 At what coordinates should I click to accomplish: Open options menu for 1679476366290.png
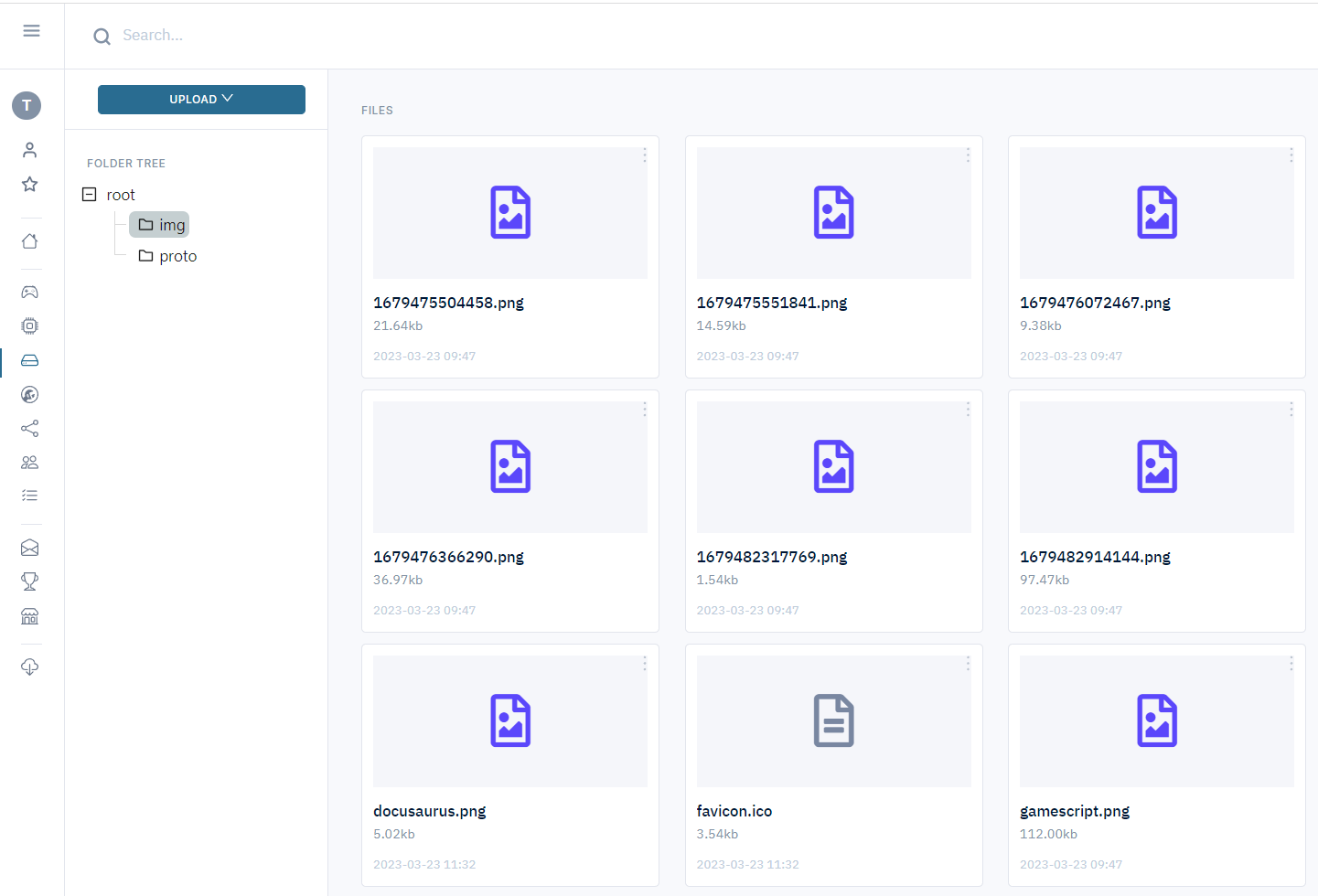(x=644, y=410)
